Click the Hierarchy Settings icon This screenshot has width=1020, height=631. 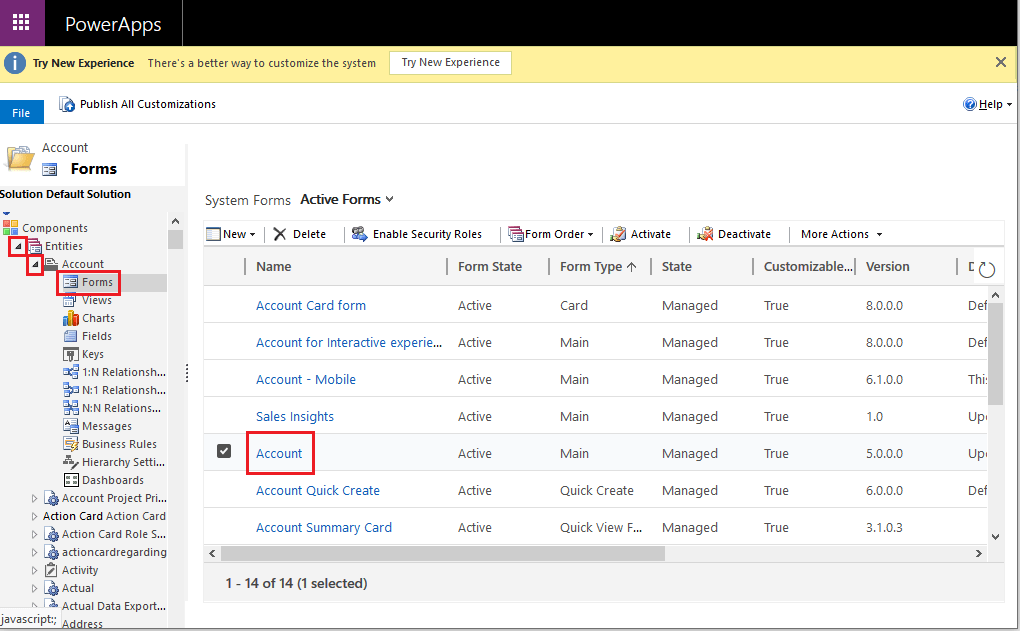tap(70, 462)
